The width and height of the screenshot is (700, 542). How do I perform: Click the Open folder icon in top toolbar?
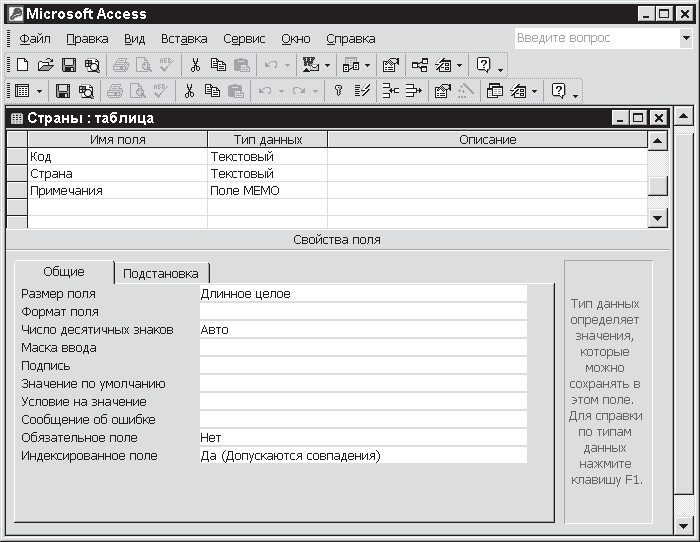pos(46,65)
